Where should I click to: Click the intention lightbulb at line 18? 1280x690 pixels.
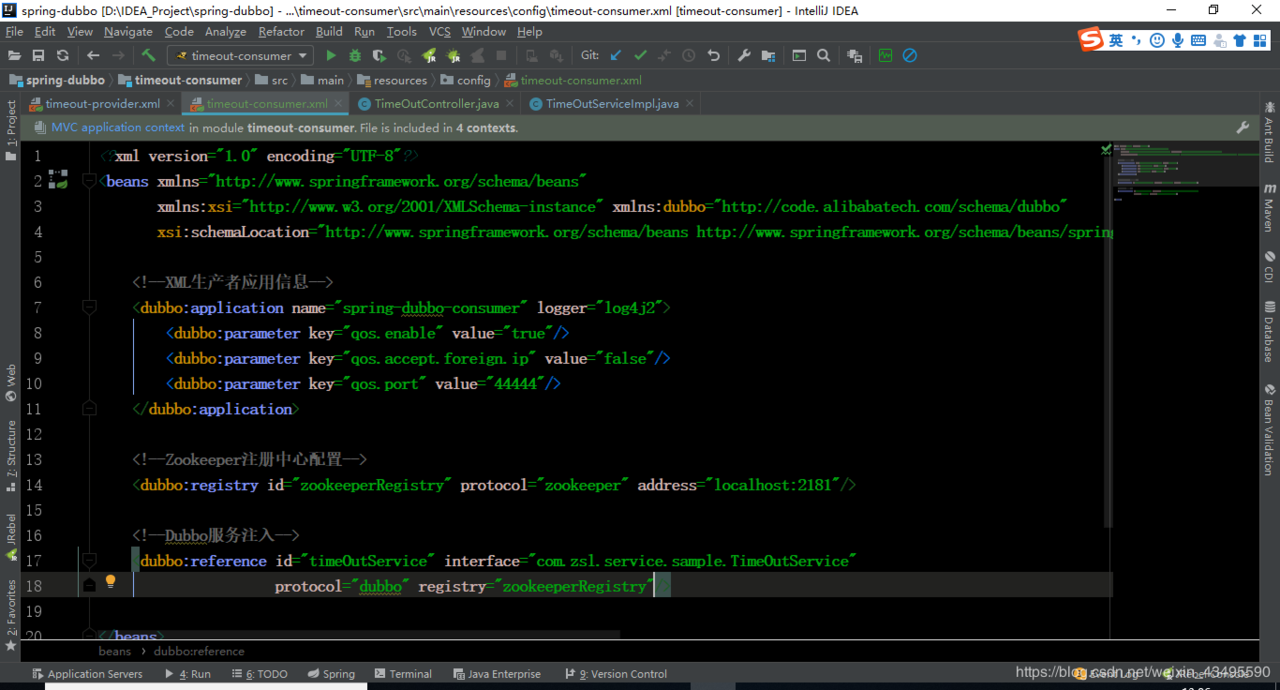(111, 581)
